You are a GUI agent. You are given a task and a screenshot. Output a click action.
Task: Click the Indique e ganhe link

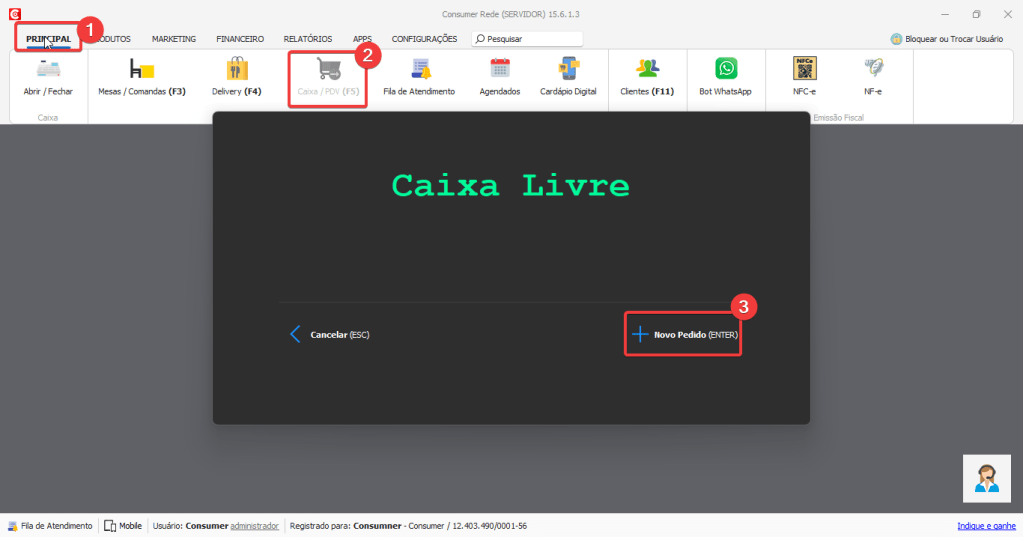(985, 526)
